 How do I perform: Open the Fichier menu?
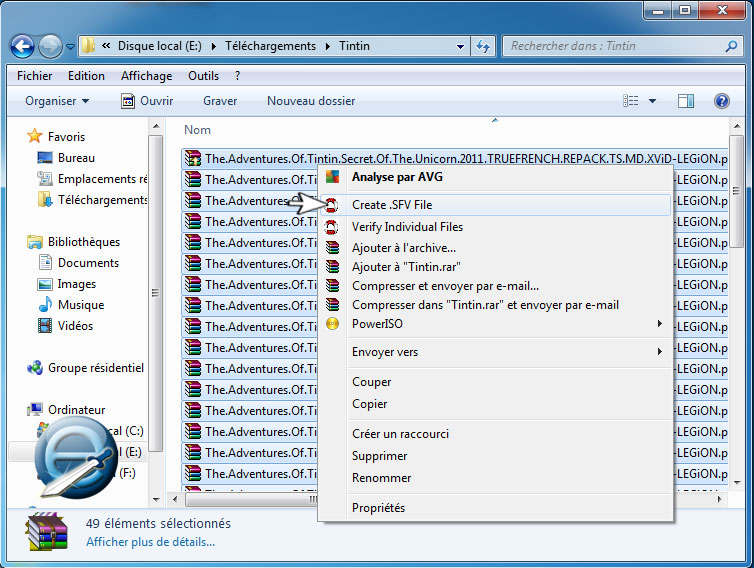click(34, 76)
